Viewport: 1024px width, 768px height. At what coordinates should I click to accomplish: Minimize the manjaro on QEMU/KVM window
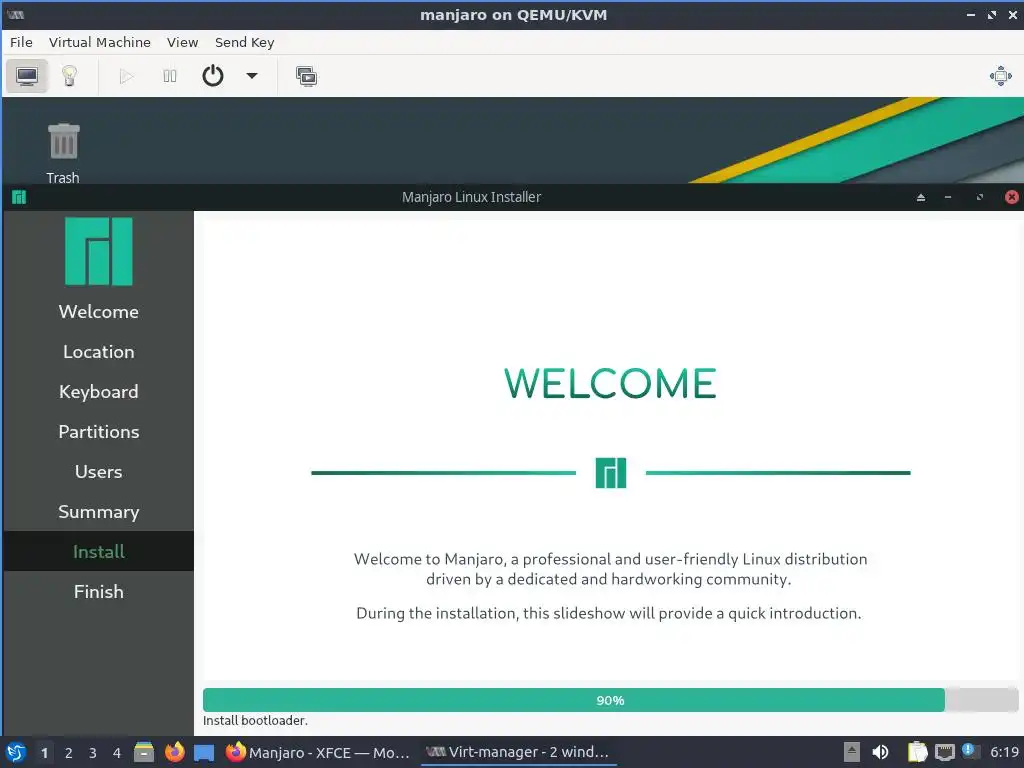(x=971, y=15)
